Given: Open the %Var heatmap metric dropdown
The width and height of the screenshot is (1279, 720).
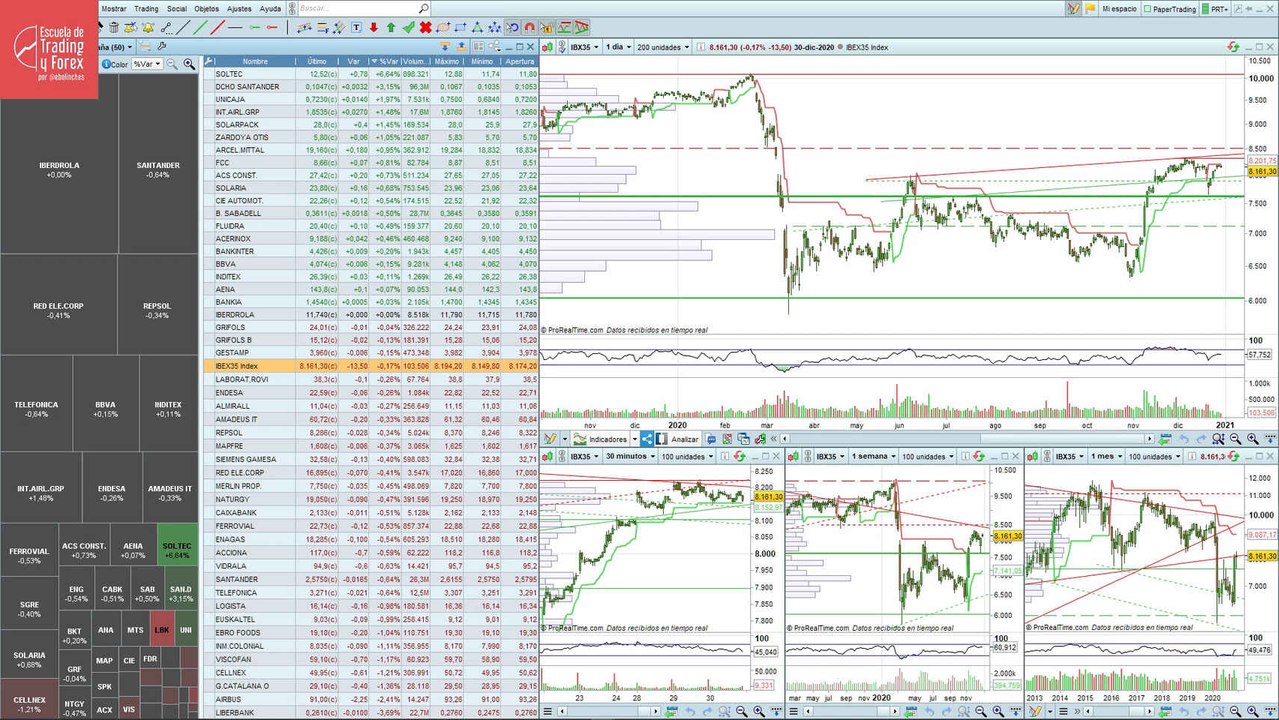Looking at the screenshot, I should (x=147, y=64).
